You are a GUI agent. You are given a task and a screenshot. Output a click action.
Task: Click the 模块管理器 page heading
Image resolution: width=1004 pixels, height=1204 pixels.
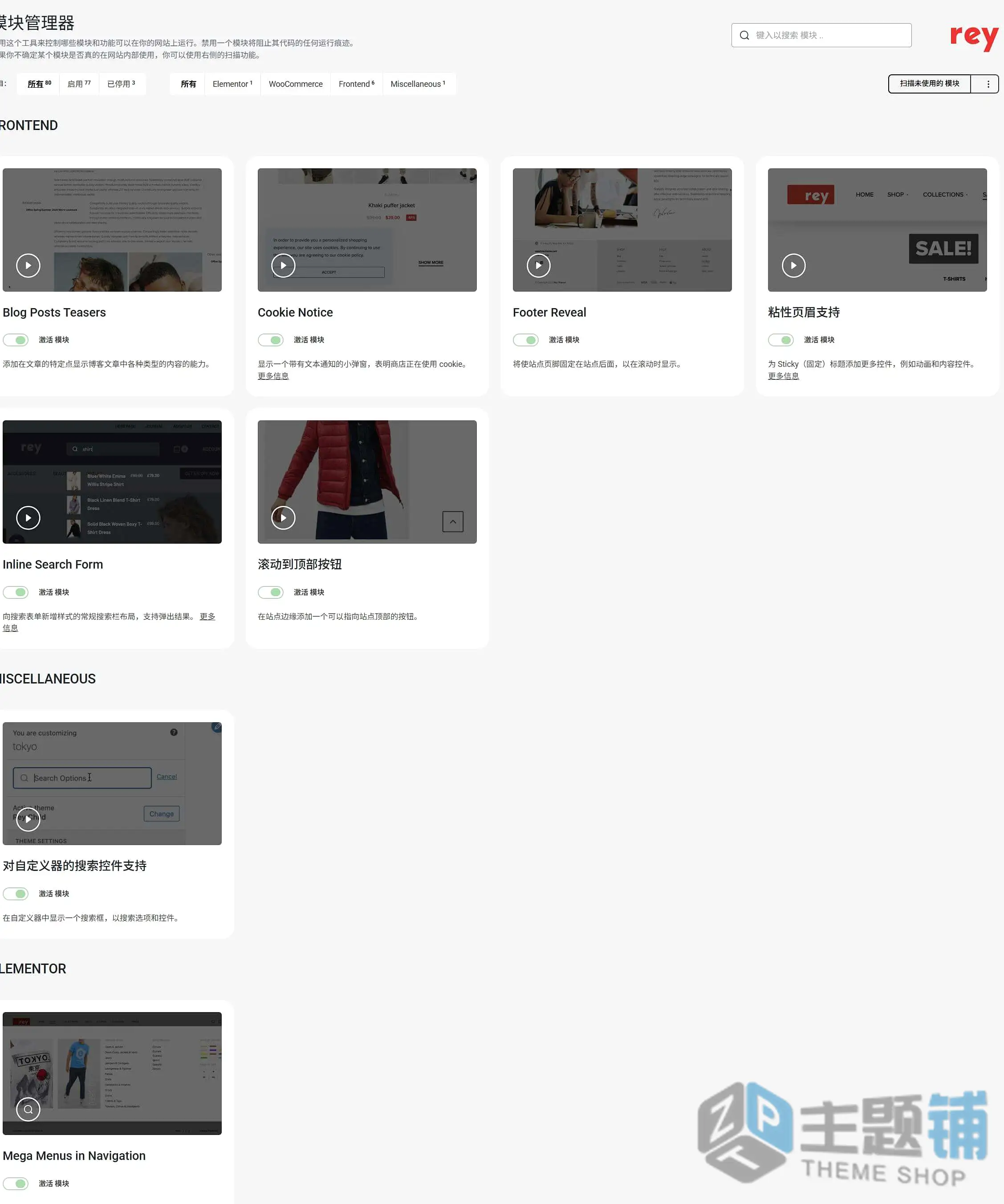click(x=37, y=23)
